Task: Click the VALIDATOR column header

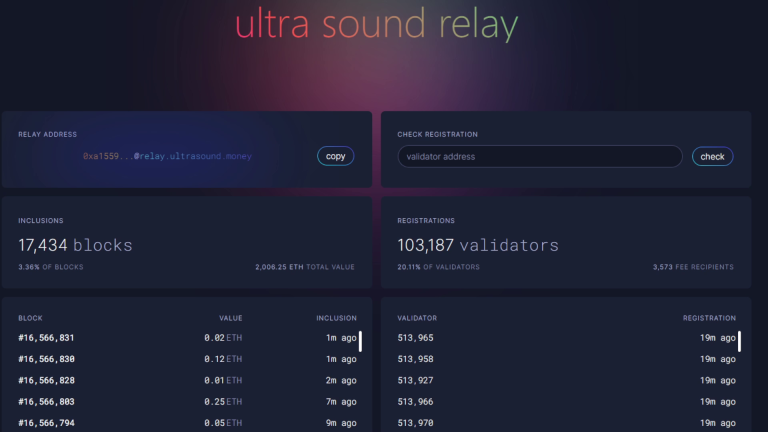Action: pos(417,318)
